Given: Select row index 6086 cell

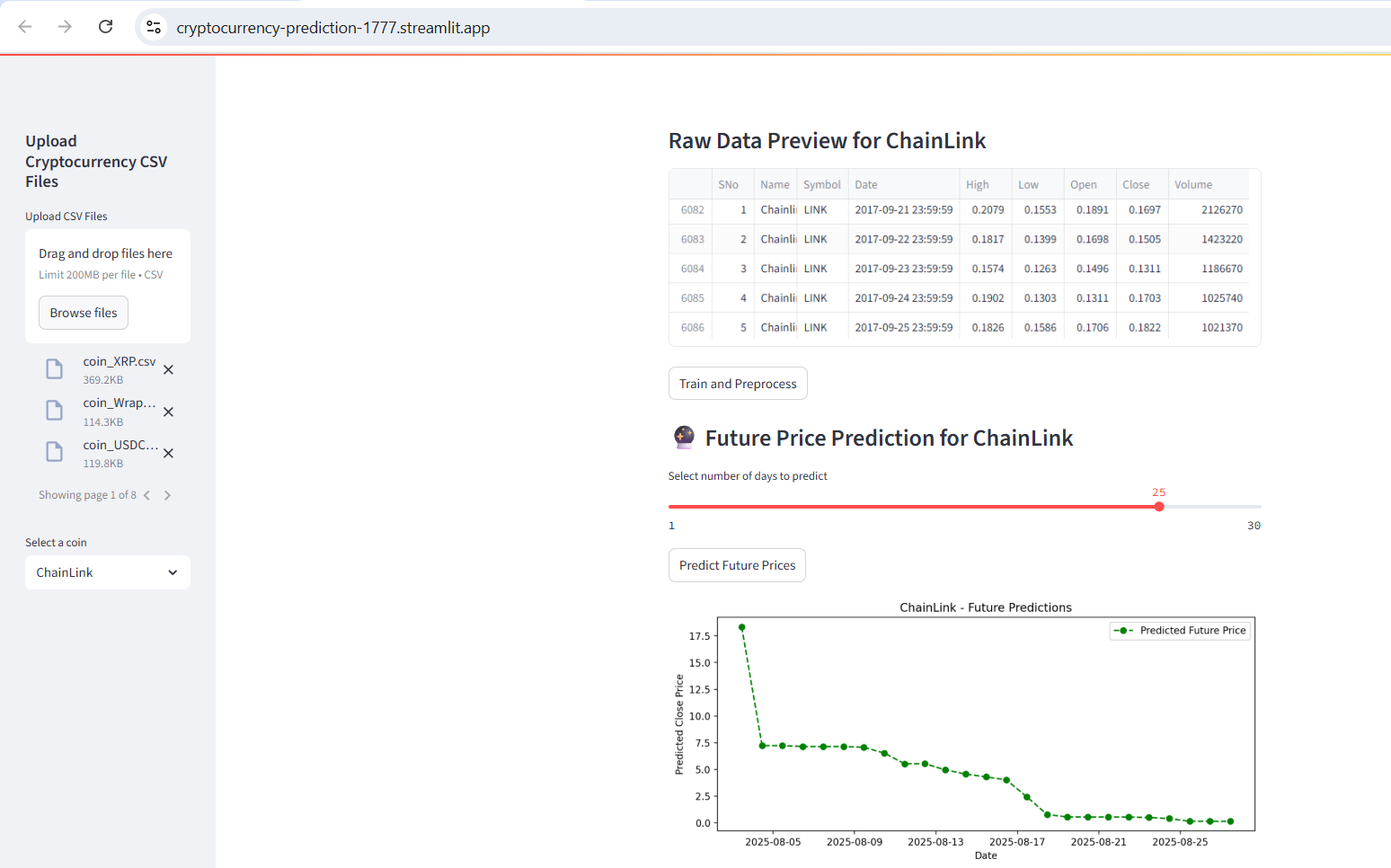Looking at the screenshot, I should [691, 328].
